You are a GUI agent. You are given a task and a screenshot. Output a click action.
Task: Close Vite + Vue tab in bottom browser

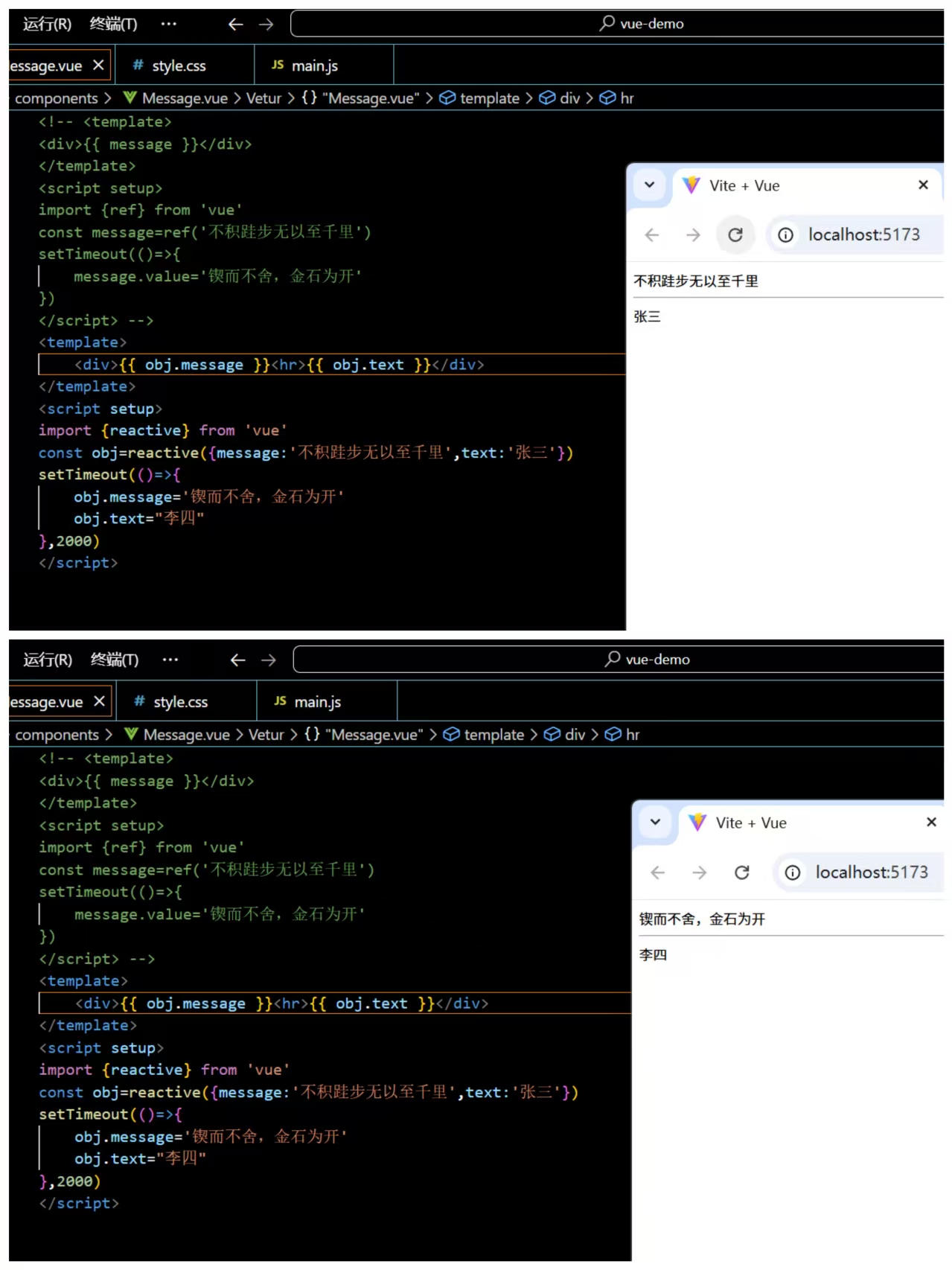[931, 822]
